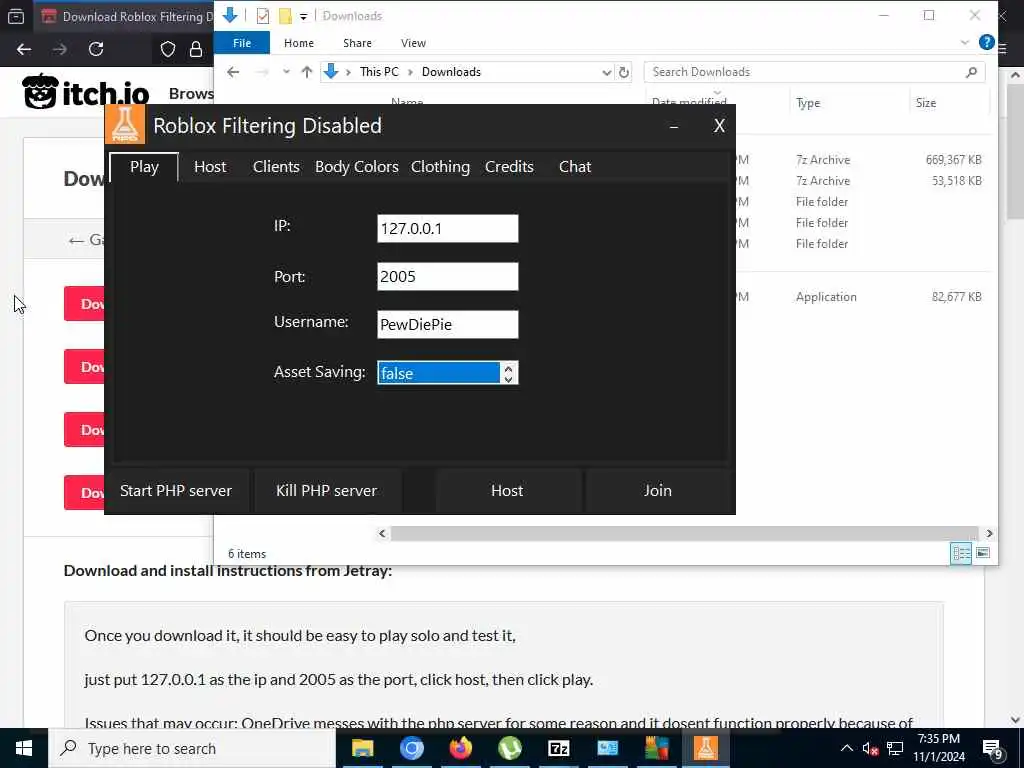Expand the quick access toolbar dropdown

pyautogui.click(x=304, y=16)
